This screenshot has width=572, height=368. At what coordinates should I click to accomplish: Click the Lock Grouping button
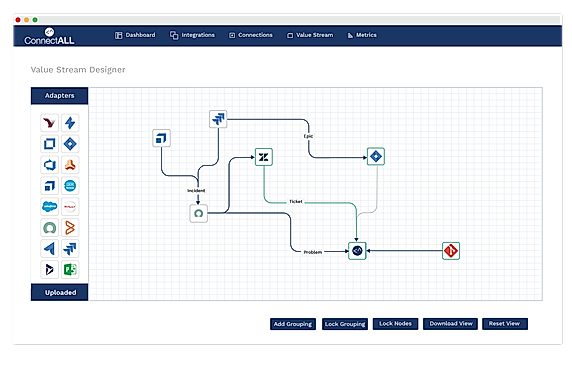[x=345, y=324]
